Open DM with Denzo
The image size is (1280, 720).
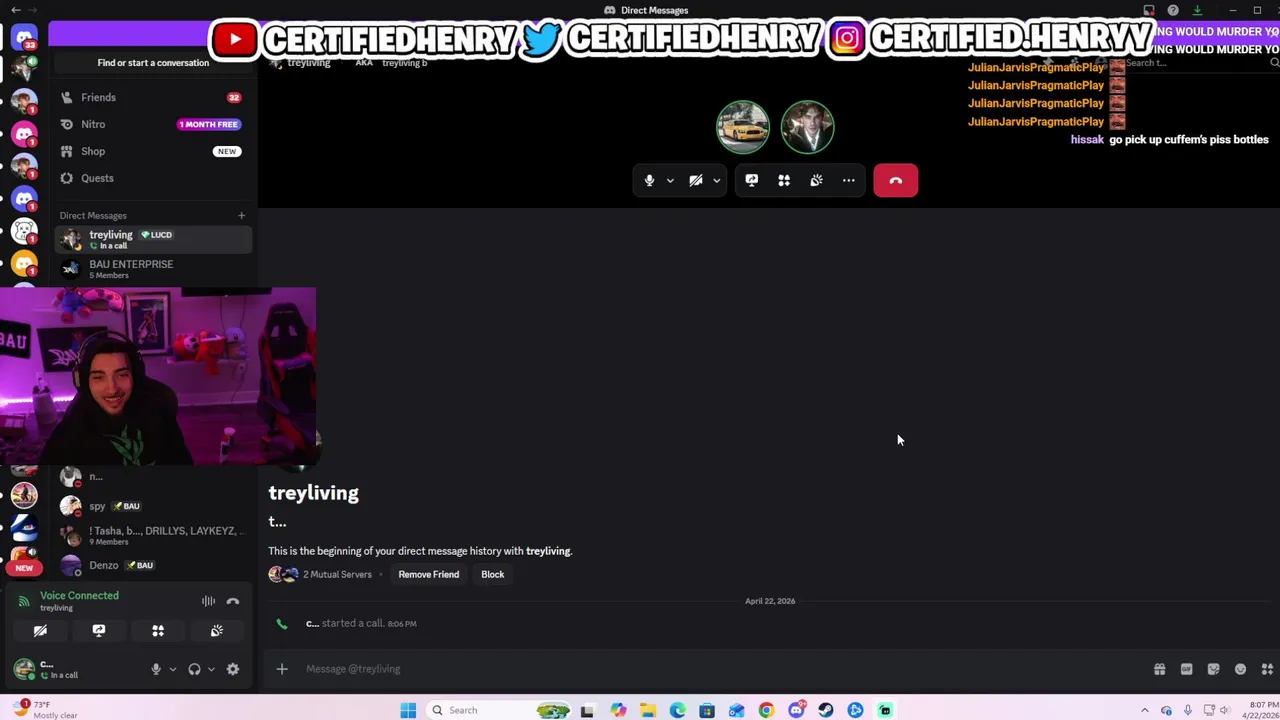pos(153,565)
